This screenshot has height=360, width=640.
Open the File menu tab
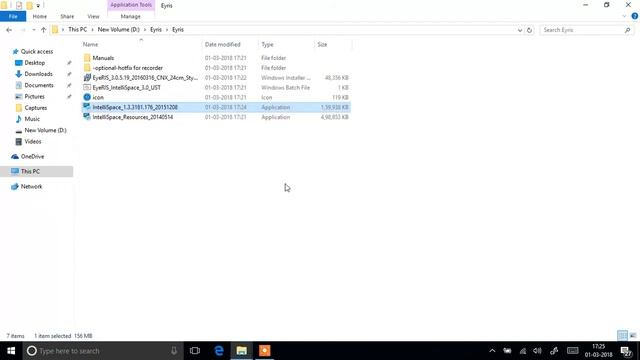pos(13,16)
